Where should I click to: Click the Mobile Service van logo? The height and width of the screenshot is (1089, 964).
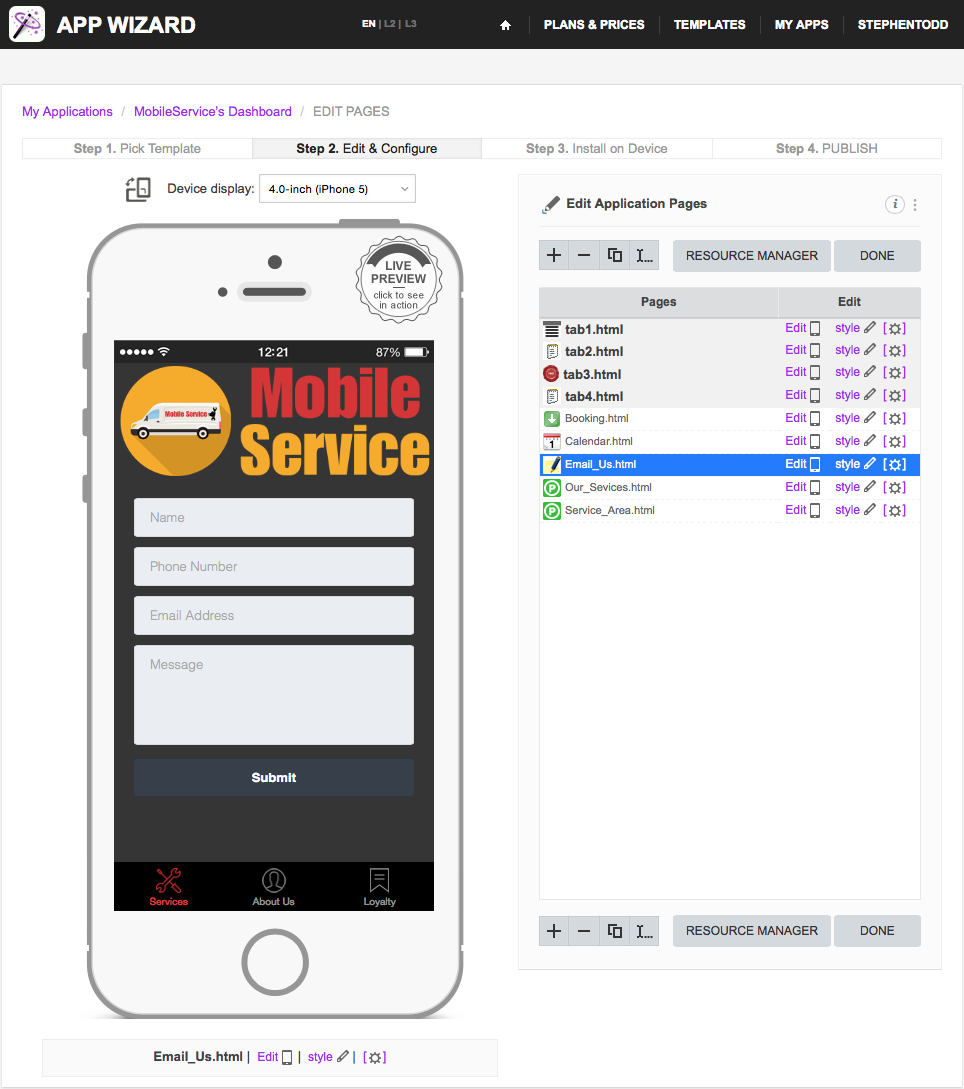(x=176, y=421)
